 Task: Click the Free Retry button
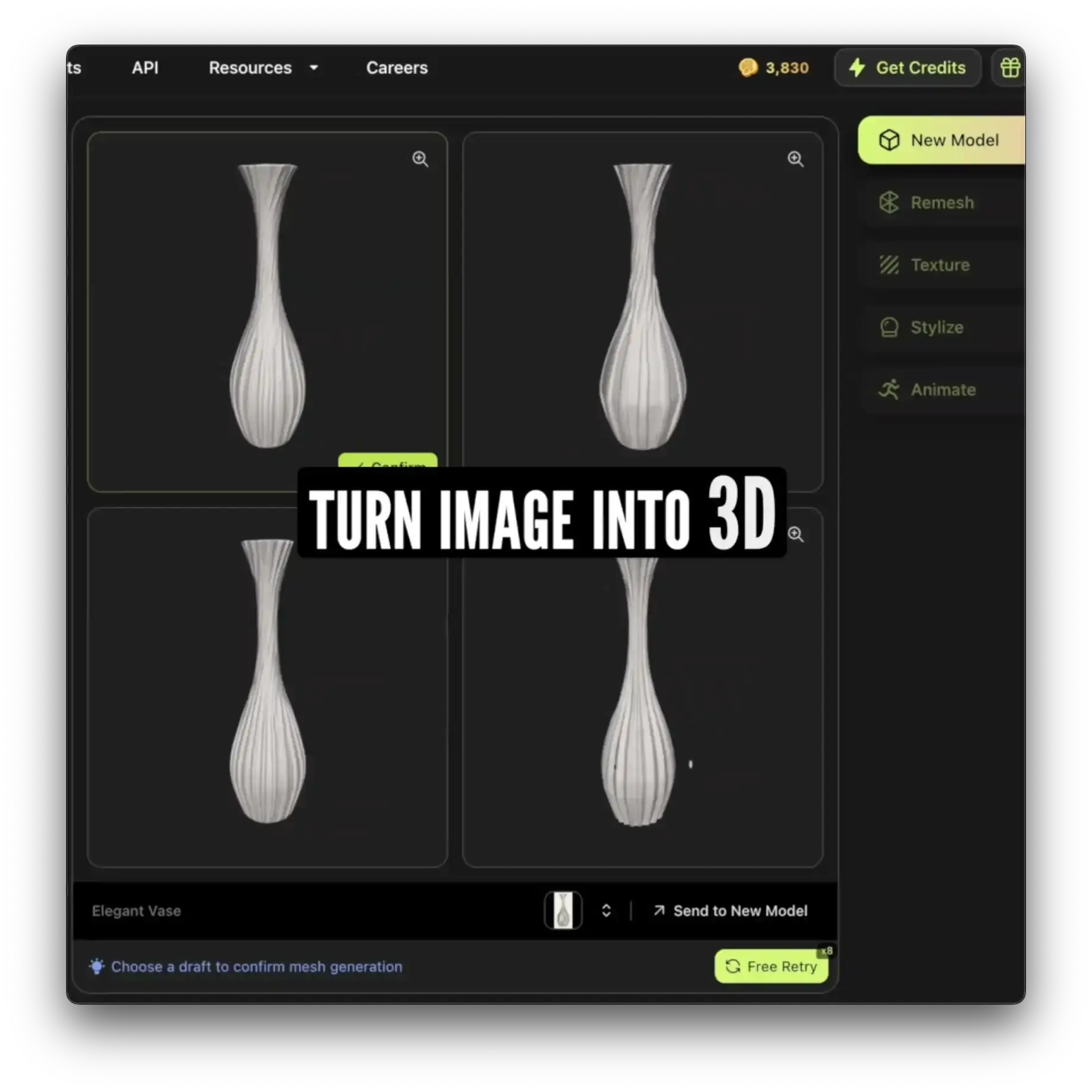[771, 967]
